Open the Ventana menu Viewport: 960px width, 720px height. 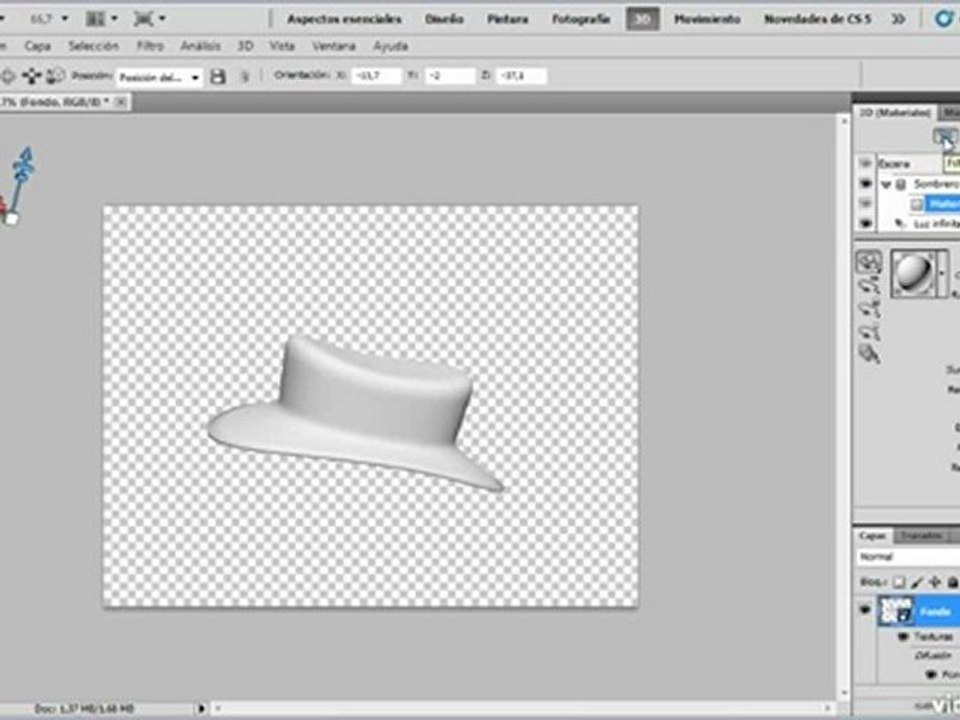[334, 46]
